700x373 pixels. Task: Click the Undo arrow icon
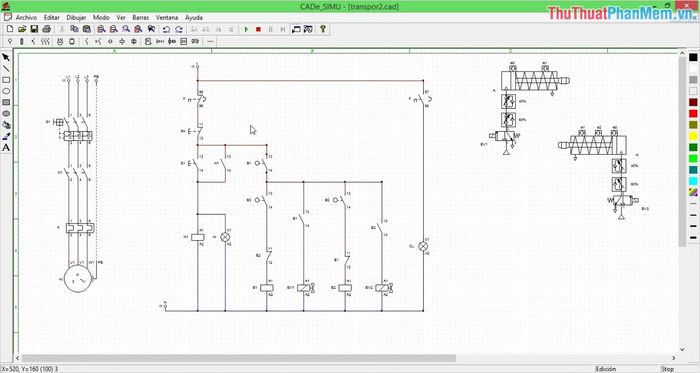[167, 29]
